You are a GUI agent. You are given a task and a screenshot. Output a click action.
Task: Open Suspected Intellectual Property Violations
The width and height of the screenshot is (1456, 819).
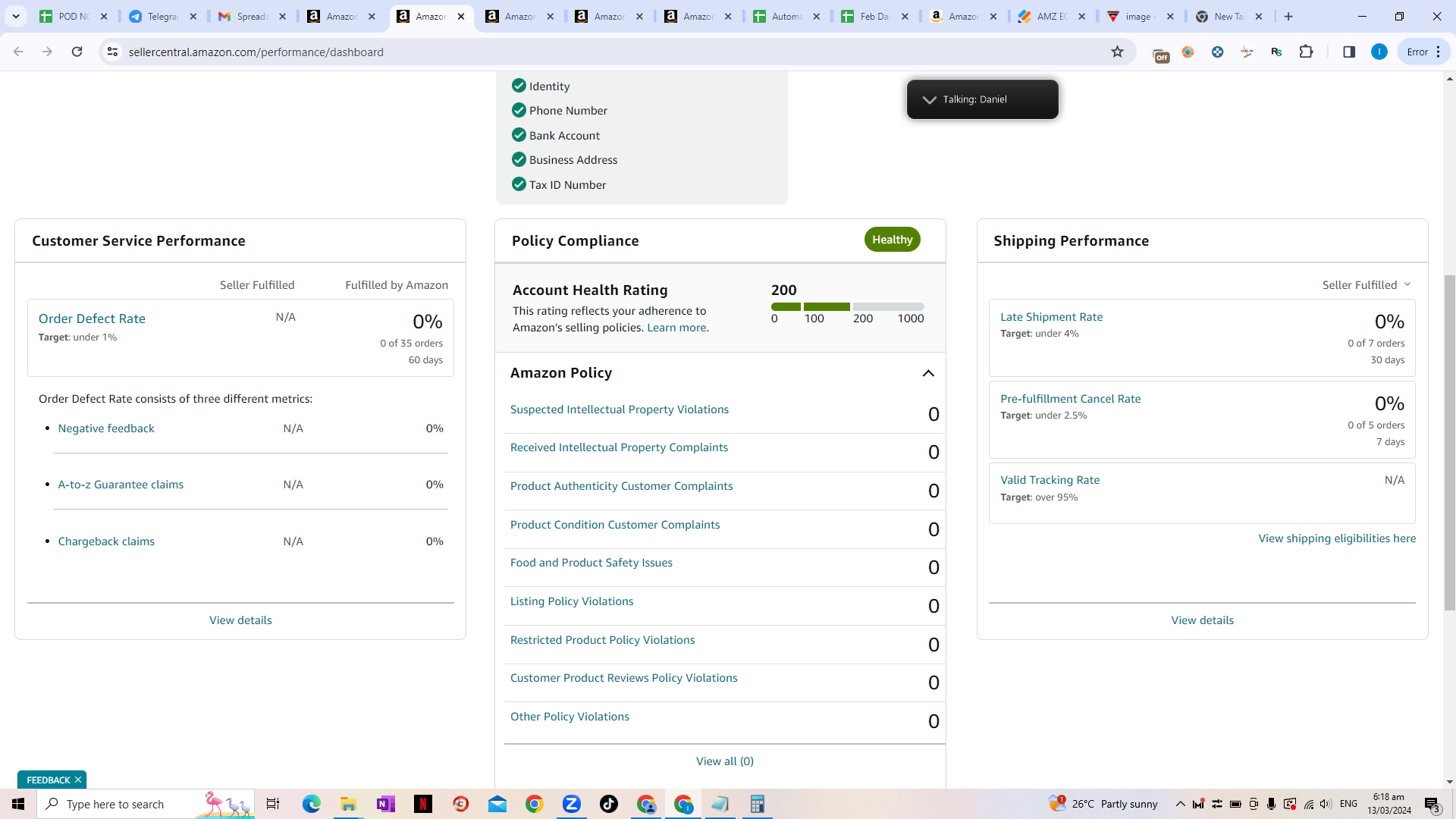point(620,409)
